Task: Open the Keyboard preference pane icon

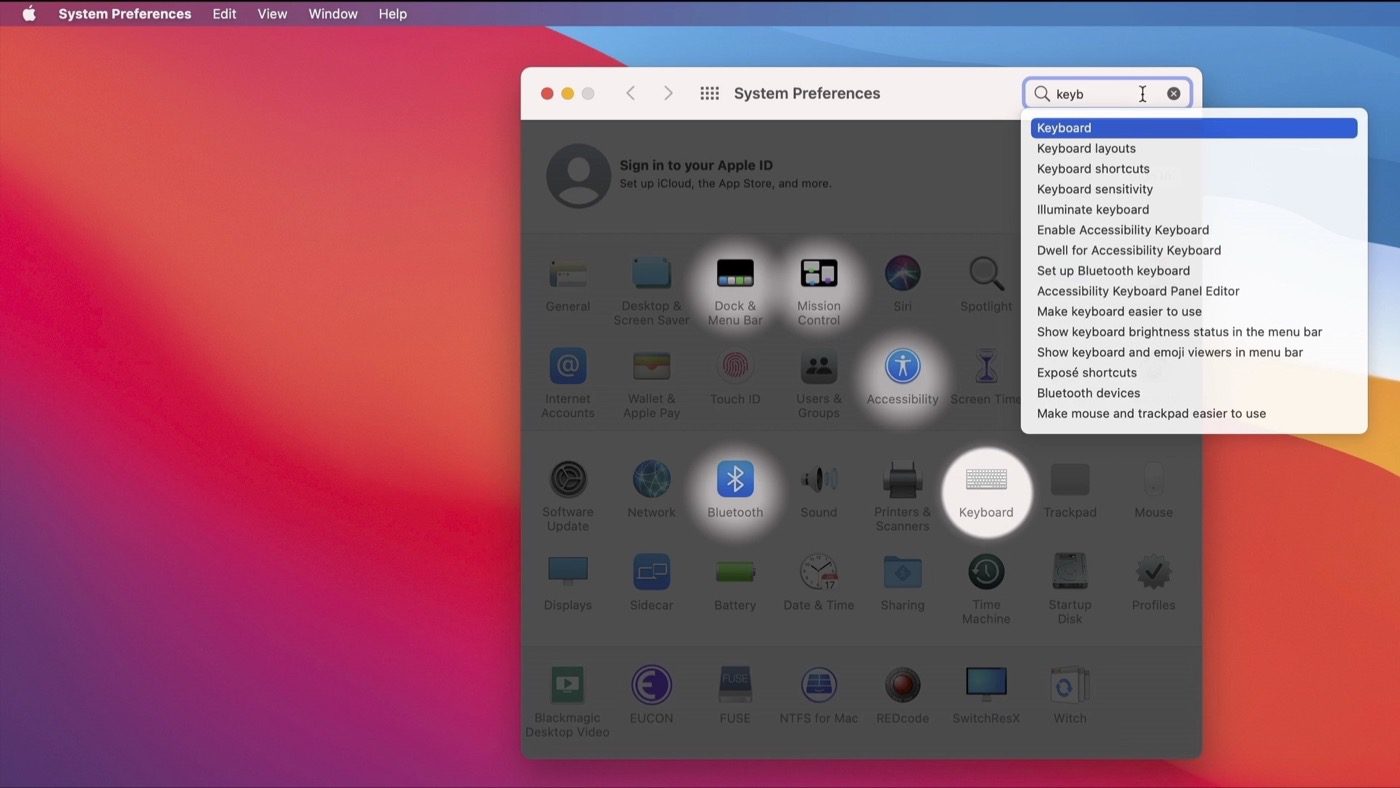Action: 986,480
